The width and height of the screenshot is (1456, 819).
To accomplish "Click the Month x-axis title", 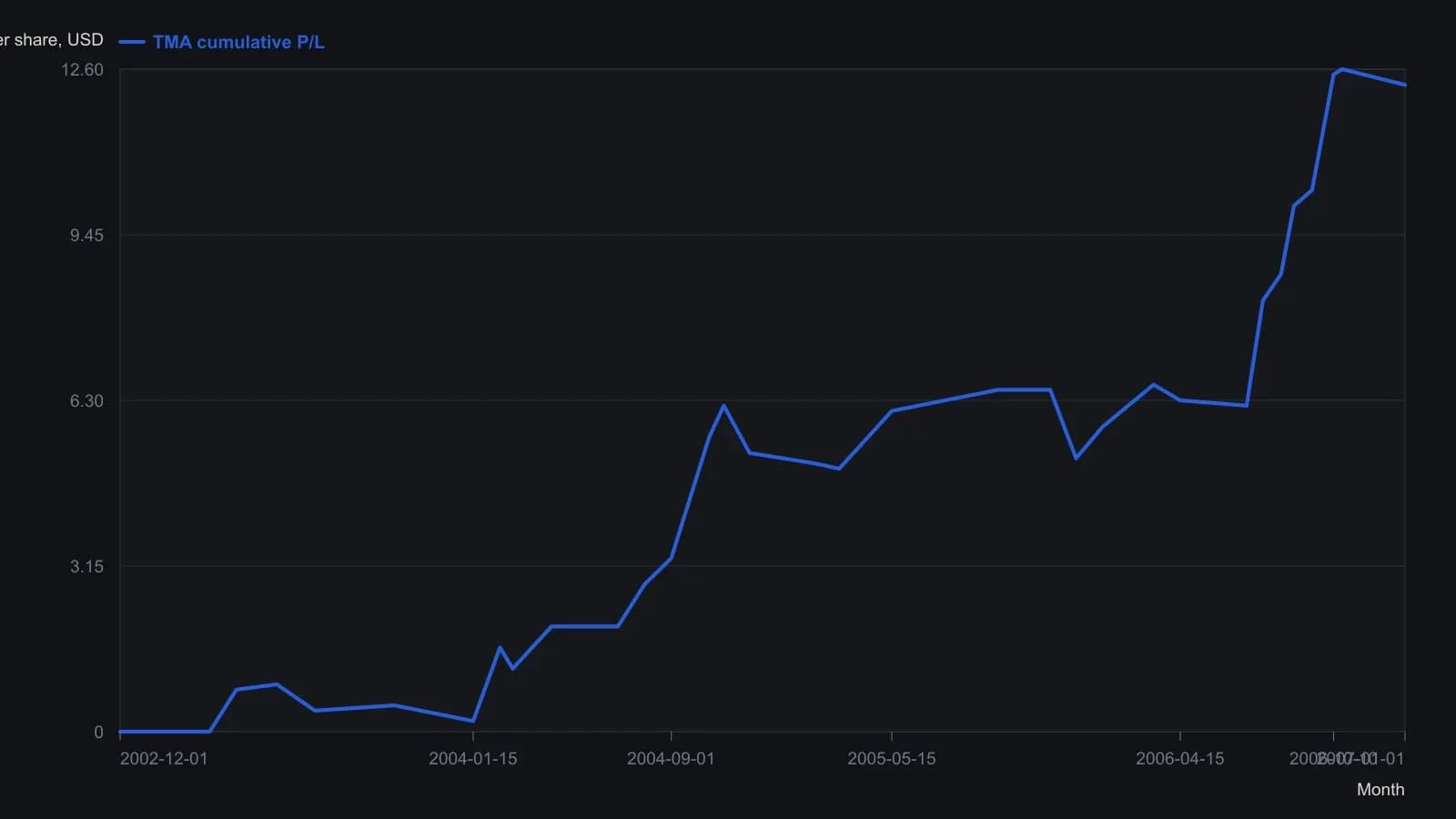I will click(1380, 790).
